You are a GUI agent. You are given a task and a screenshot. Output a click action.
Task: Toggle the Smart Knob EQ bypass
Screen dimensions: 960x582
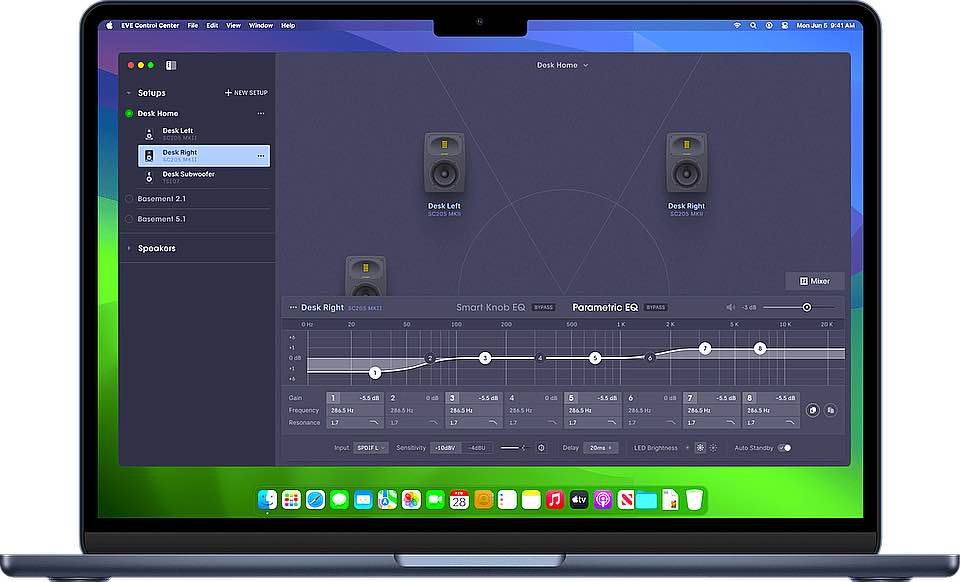point(543,307)
